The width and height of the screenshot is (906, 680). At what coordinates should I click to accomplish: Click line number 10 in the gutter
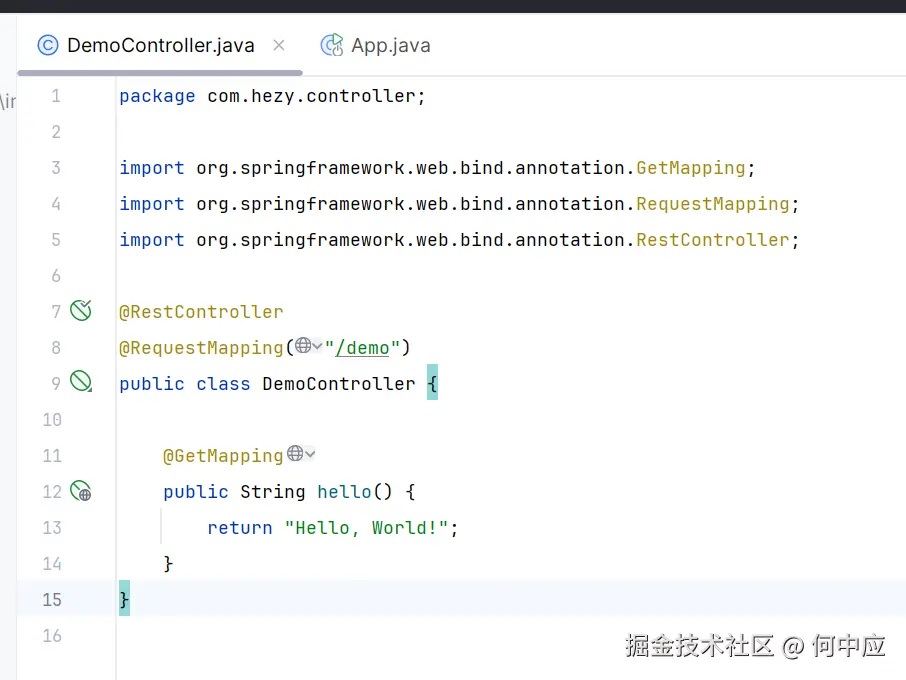point(52,420)
